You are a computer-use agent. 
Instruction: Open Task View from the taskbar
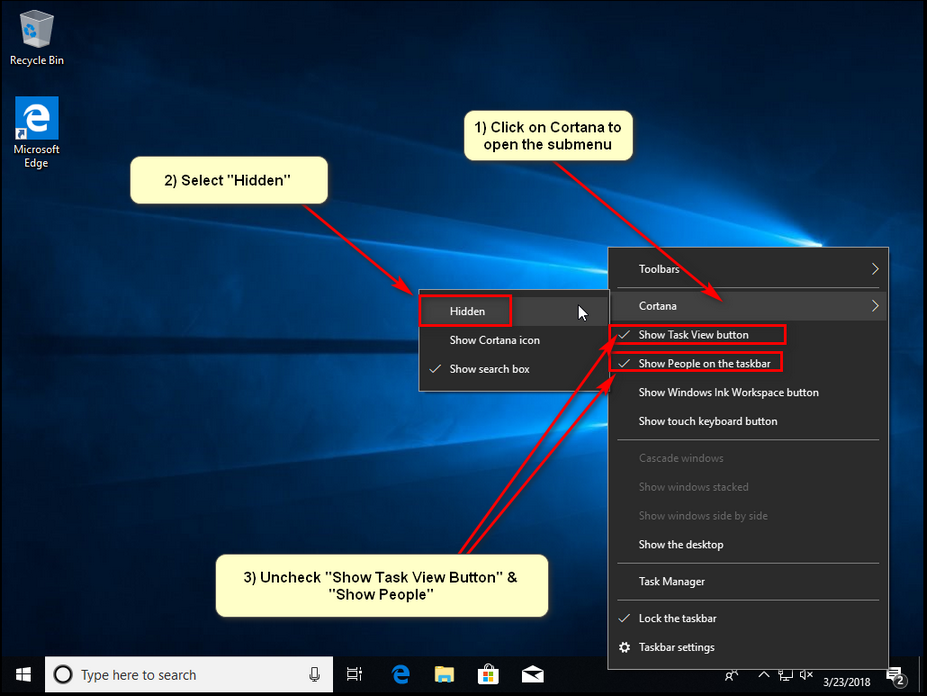pos(354,674)
